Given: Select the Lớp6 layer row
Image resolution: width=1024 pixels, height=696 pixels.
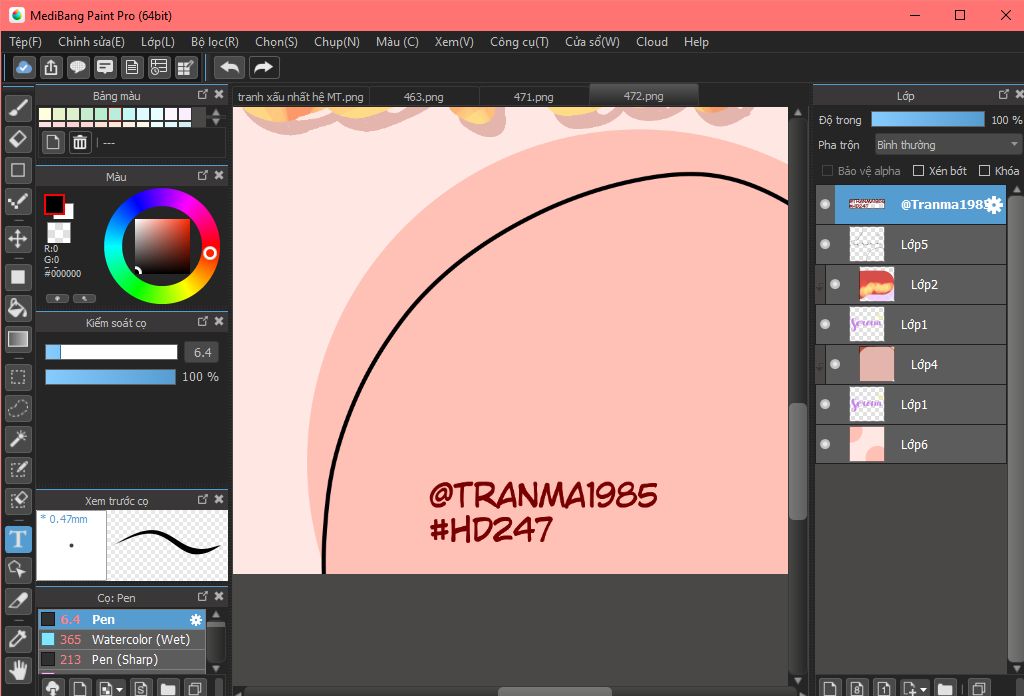Looking at the screenshot, I should point(911,444).
